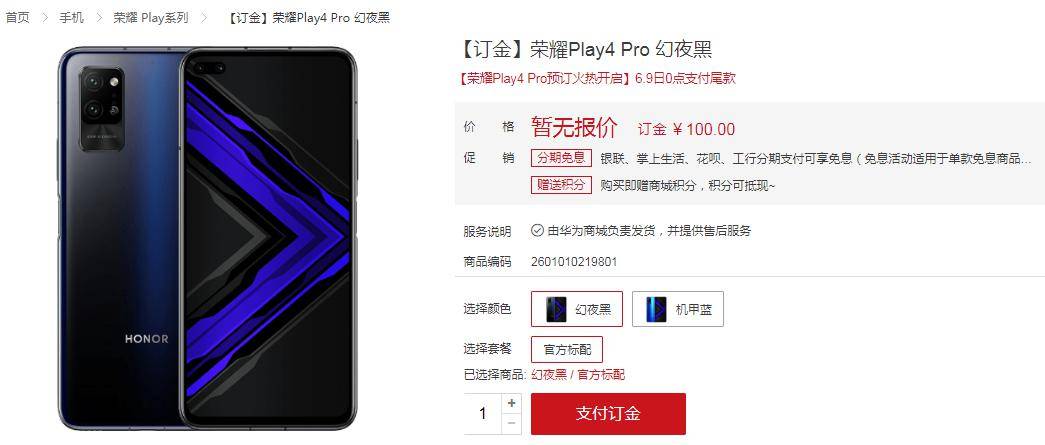This screenshot has width=1045, height=445.
Task: Open 手机 category in breadcrumb
Action: click(x=71, y=18)
